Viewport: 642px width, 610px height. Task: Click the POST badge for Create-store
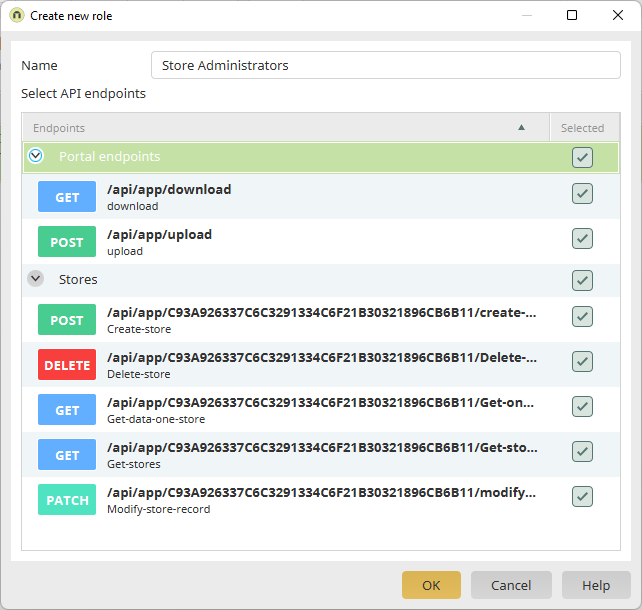point(67,320)
